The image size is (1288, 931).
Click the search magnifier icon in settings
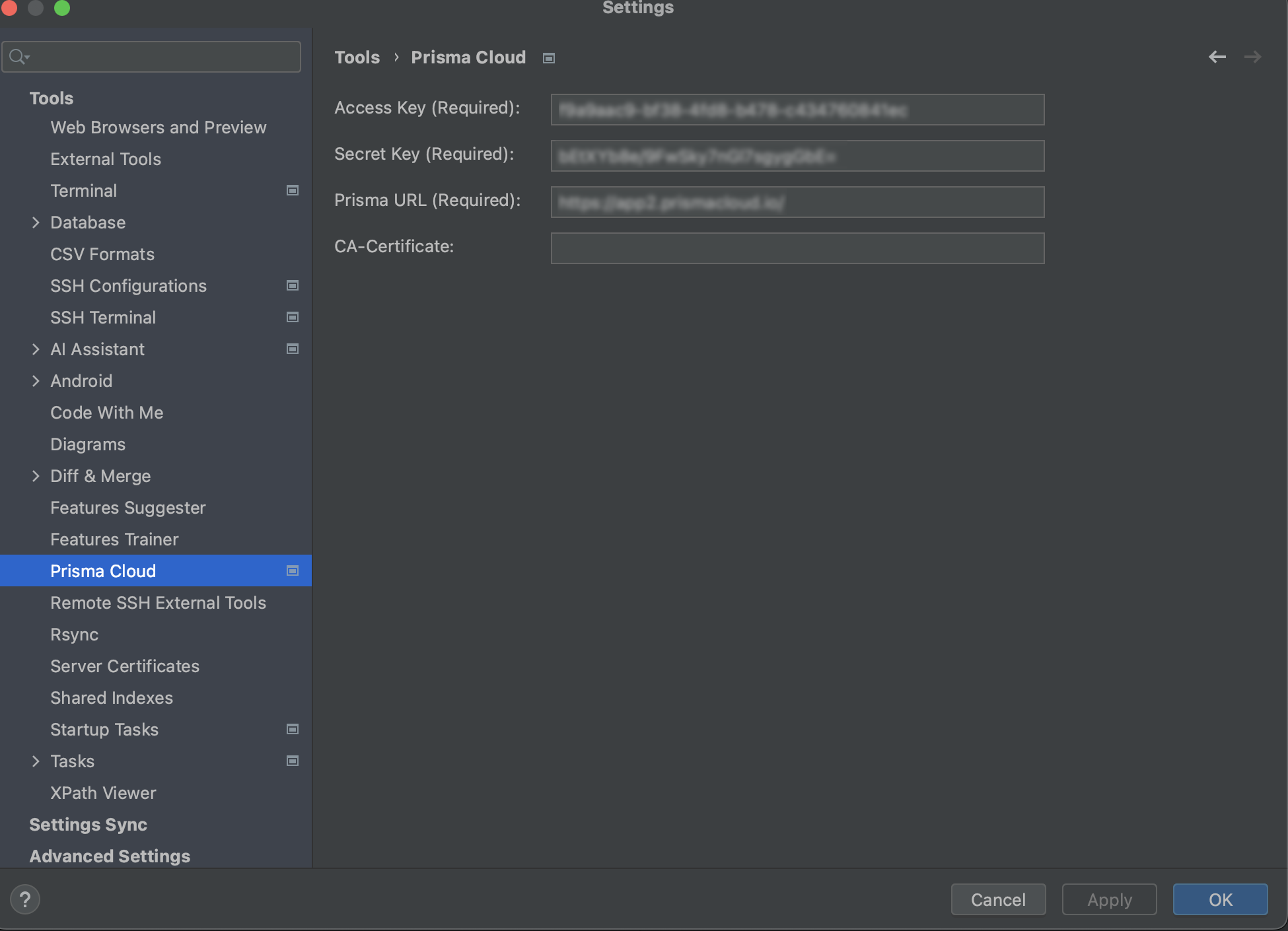point(19,57)
